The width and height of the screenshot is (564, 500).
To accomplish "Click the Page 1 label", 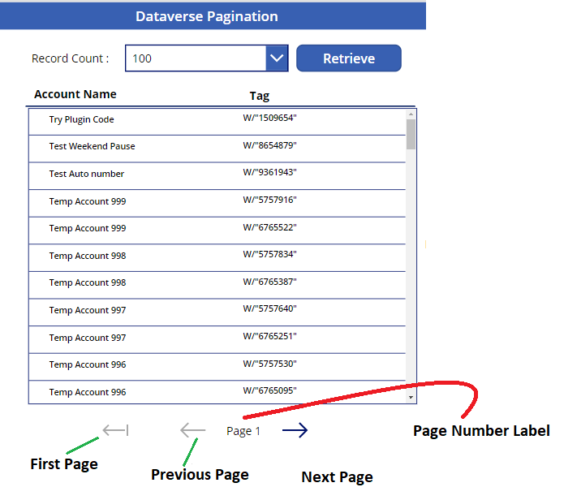I will [x=243, y=431].
